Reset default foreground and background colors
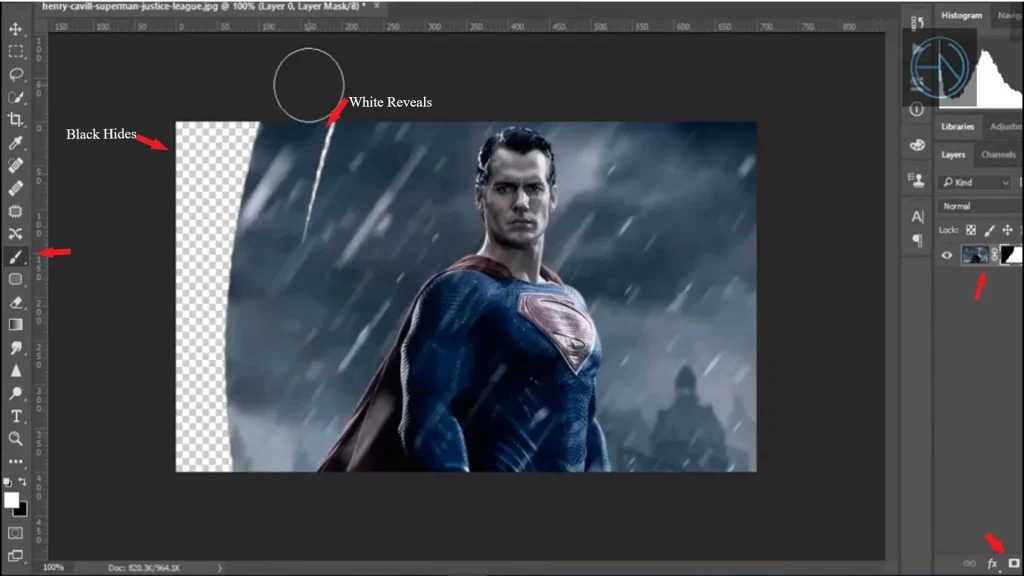Screen dimensions: 1024x576 (x=7, y=483)
